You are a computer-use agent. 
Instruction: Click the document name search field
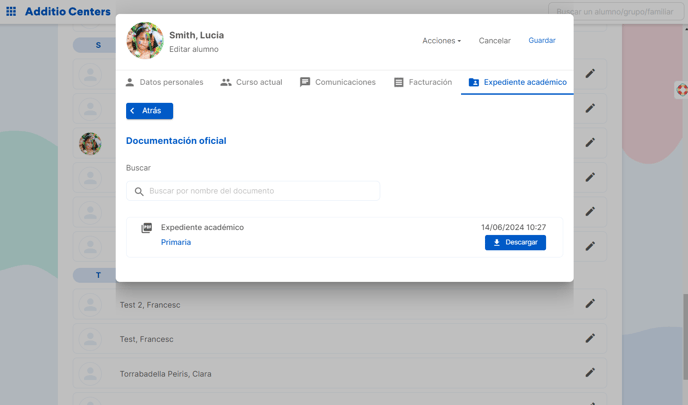[253, 191]
